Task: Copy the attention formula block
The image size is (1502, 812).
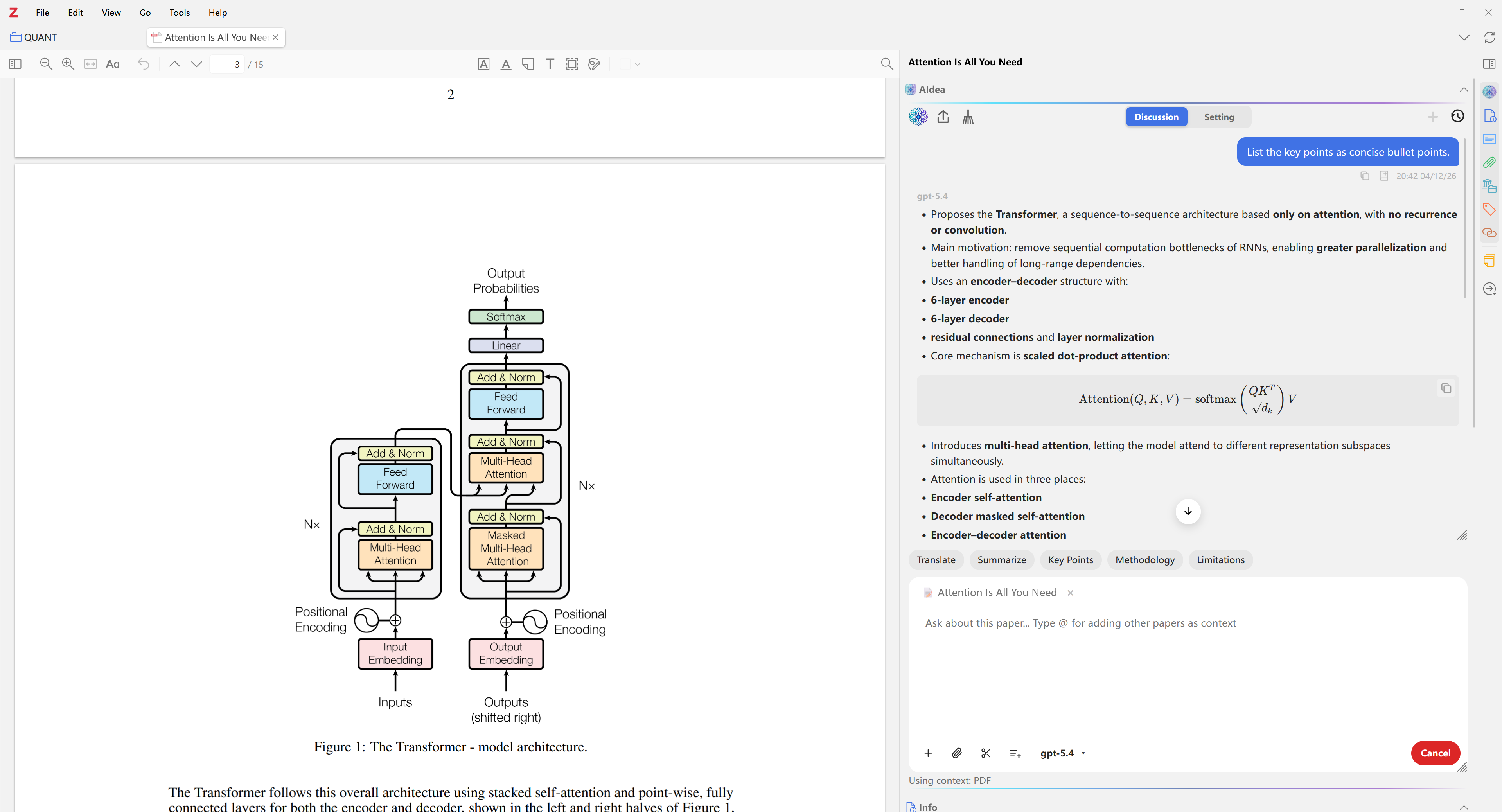Action: [x=1446, y=388]
